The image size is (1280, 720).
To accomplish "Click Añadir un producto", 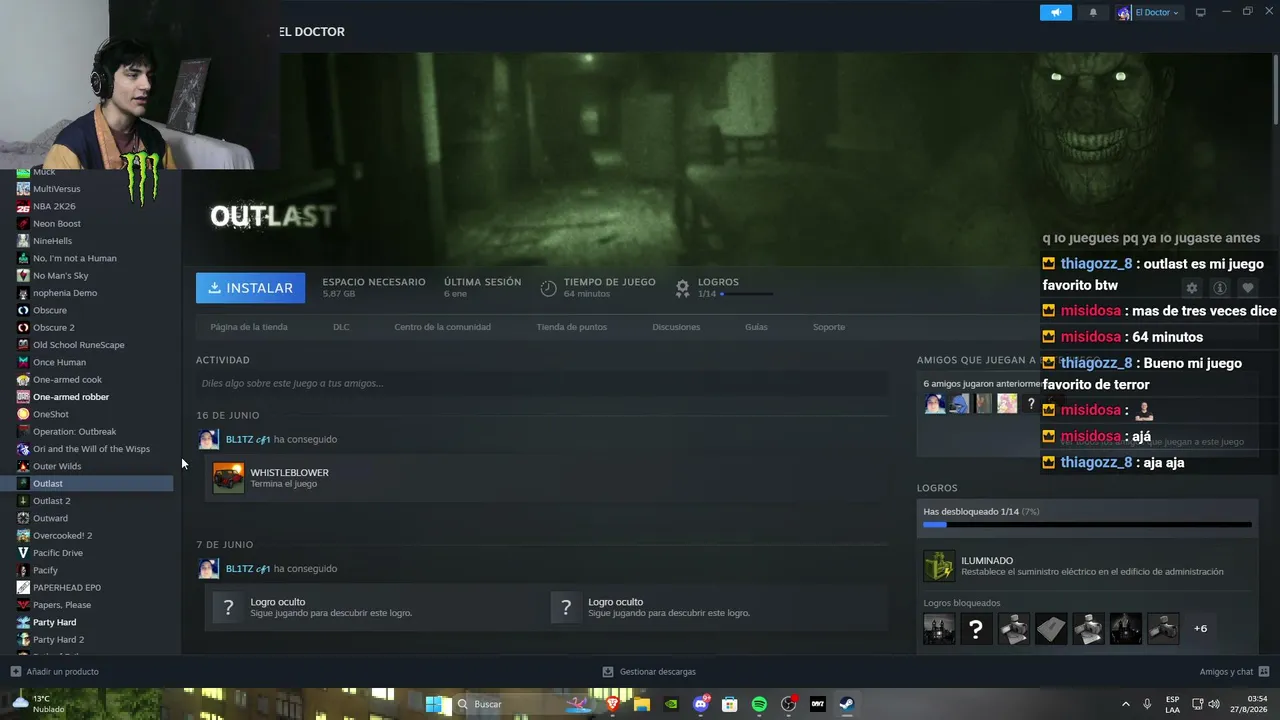I will click(x=55, y=672).
